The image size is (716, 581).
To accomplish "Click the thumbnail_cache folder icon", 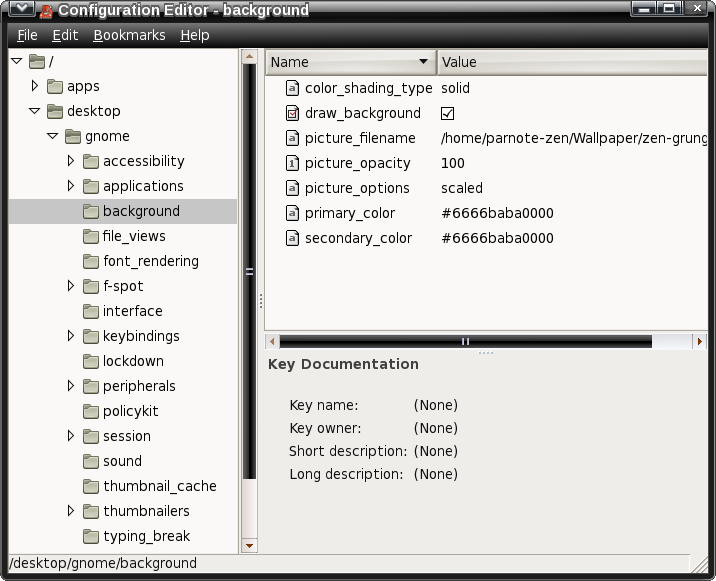I will click(91, 486).
